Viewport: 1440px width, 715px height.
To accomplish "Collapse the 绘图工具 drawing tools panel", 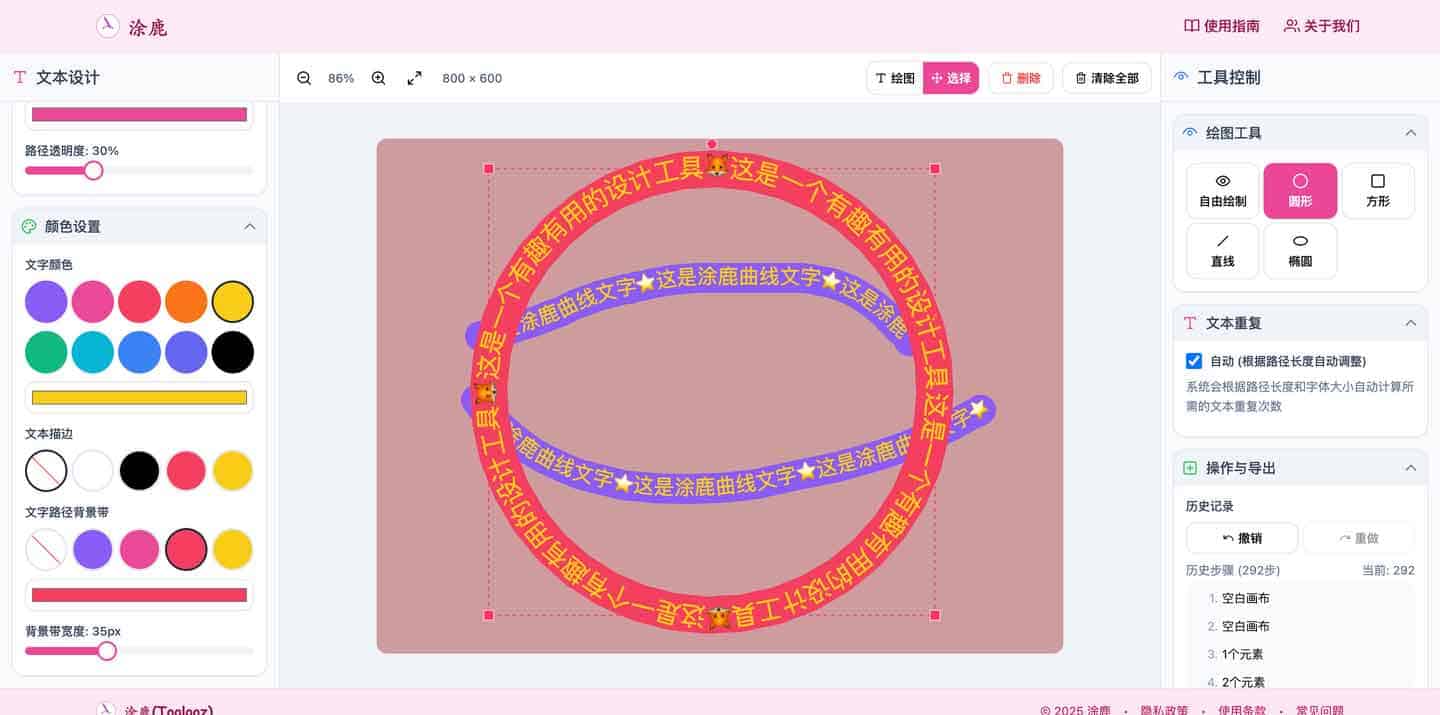I will (1410, 132).
